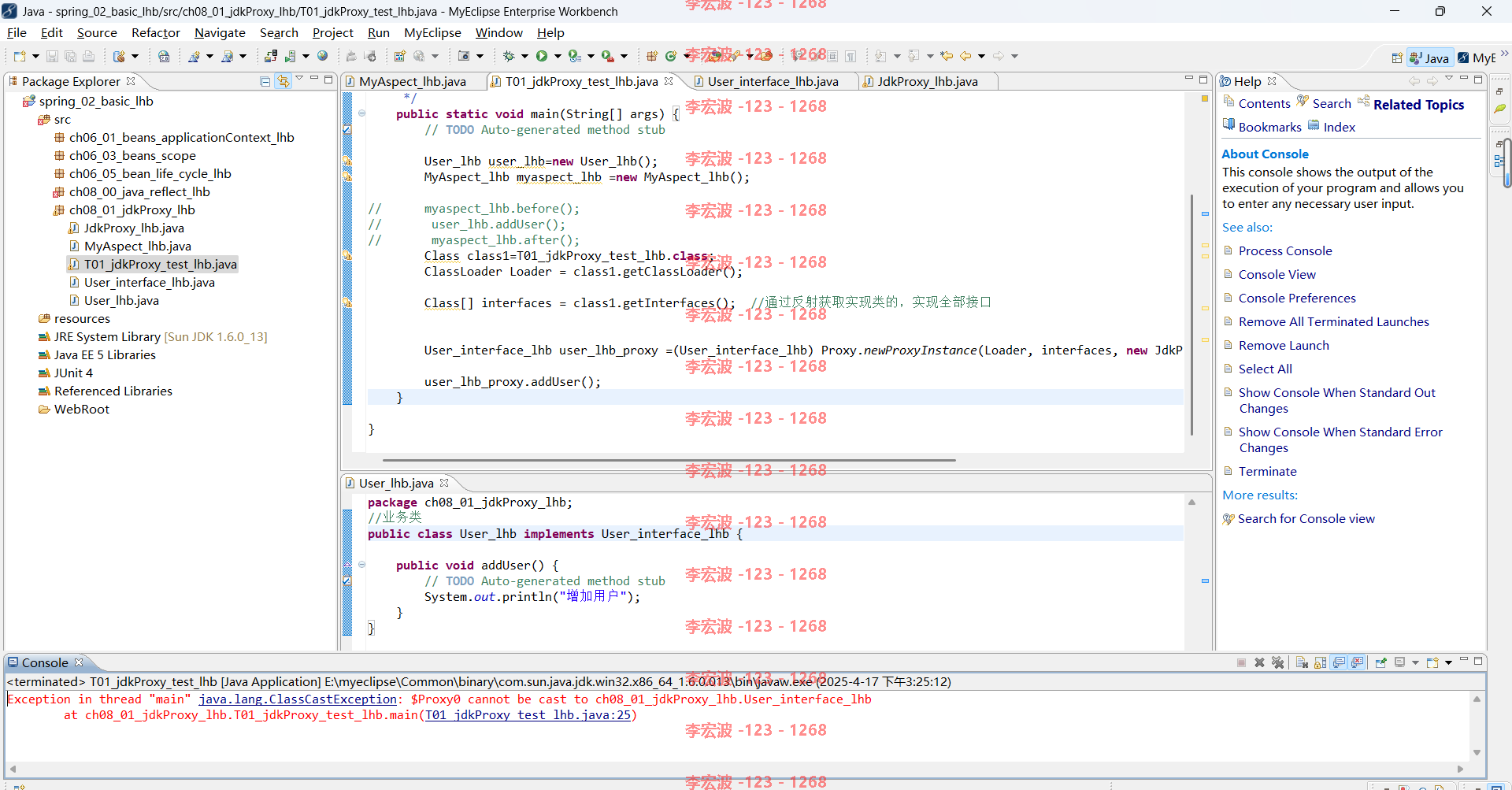Screen dimensions: 1512x790
Task: Click the Terminate square icon in Console
Action: coord(1241,662)
